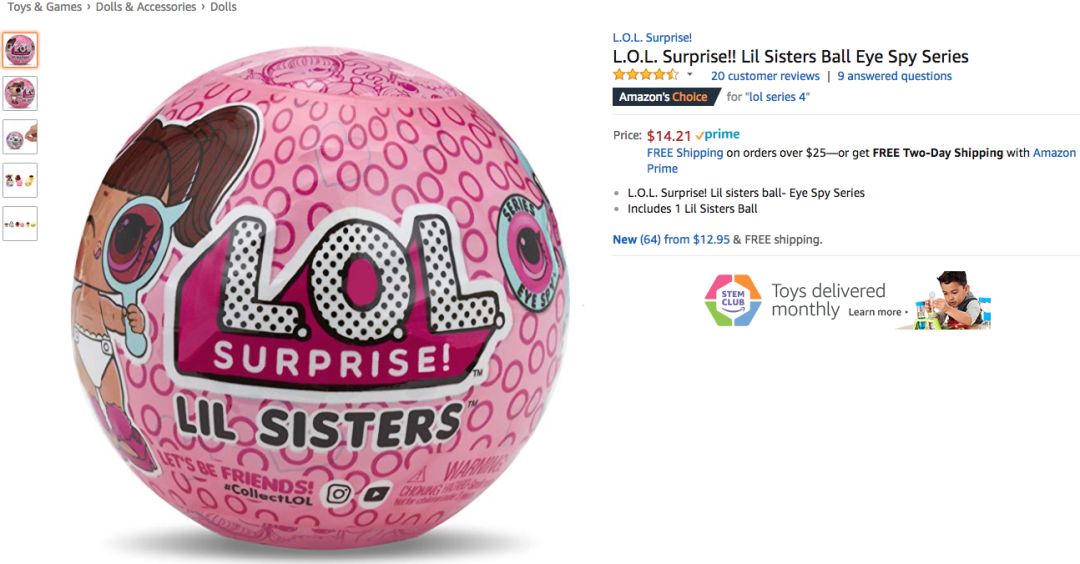Go to Toys & Games breadcrumb

[44, 7]
